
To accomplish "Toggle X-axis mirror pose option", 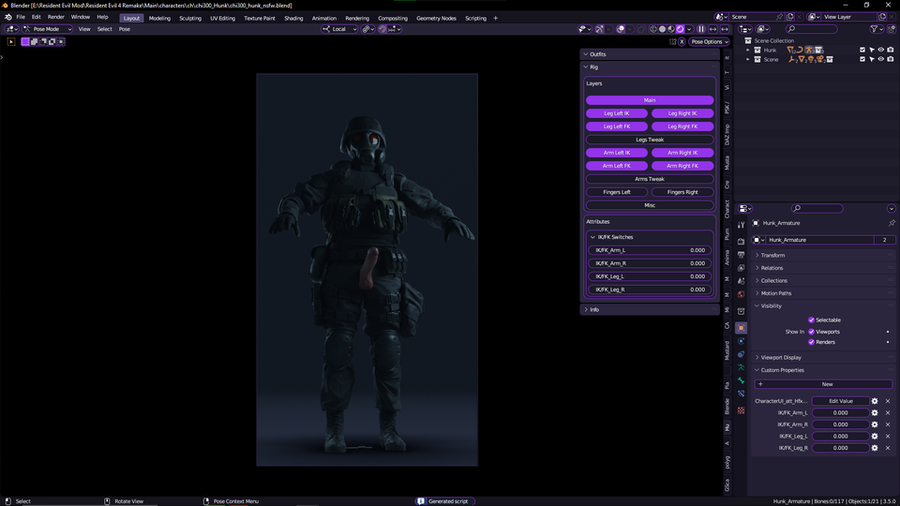I will pyautogui.click(x=682, y=42).
